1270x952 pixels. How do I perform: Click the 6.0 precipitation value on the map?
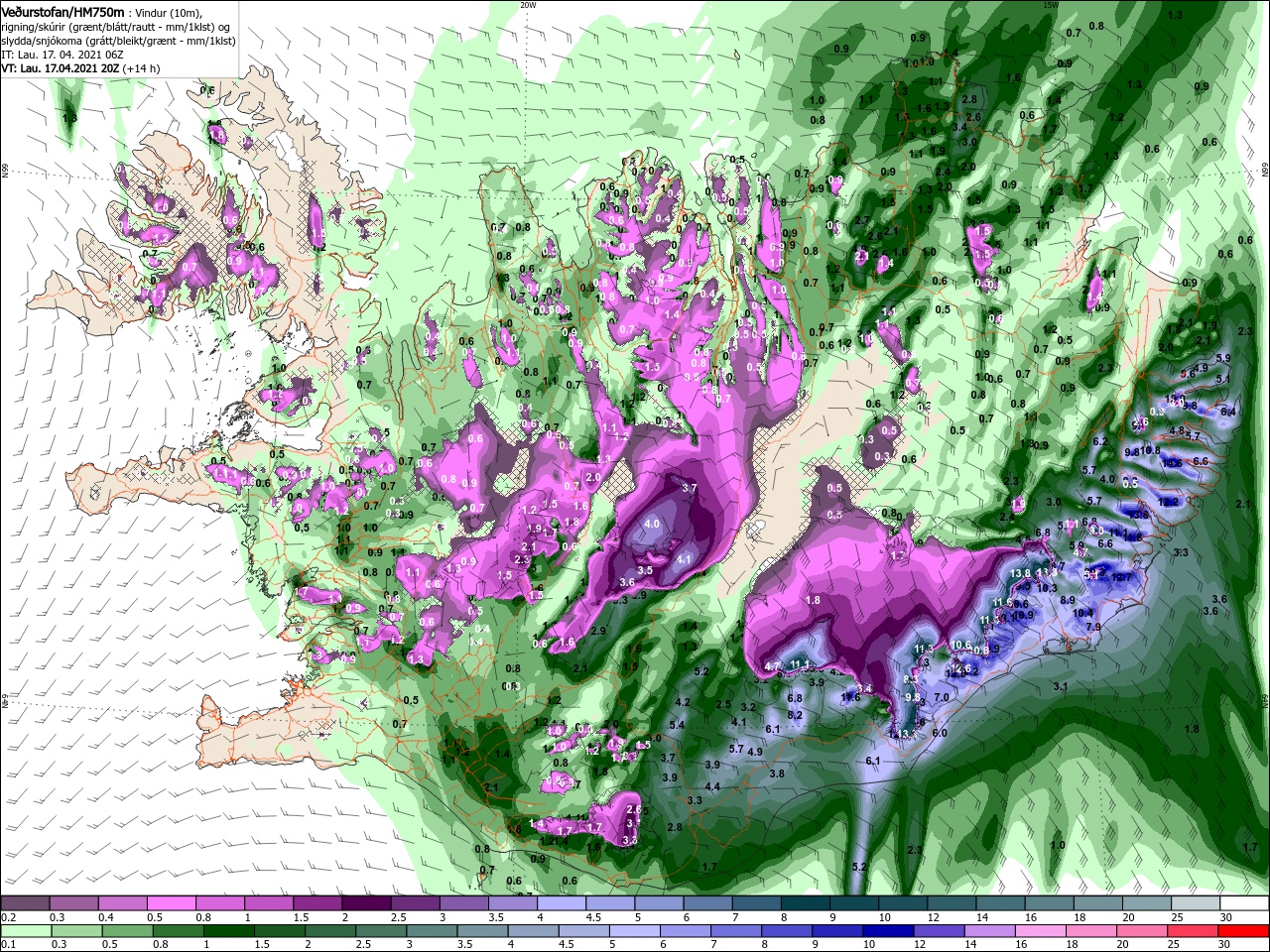point(940,733)
